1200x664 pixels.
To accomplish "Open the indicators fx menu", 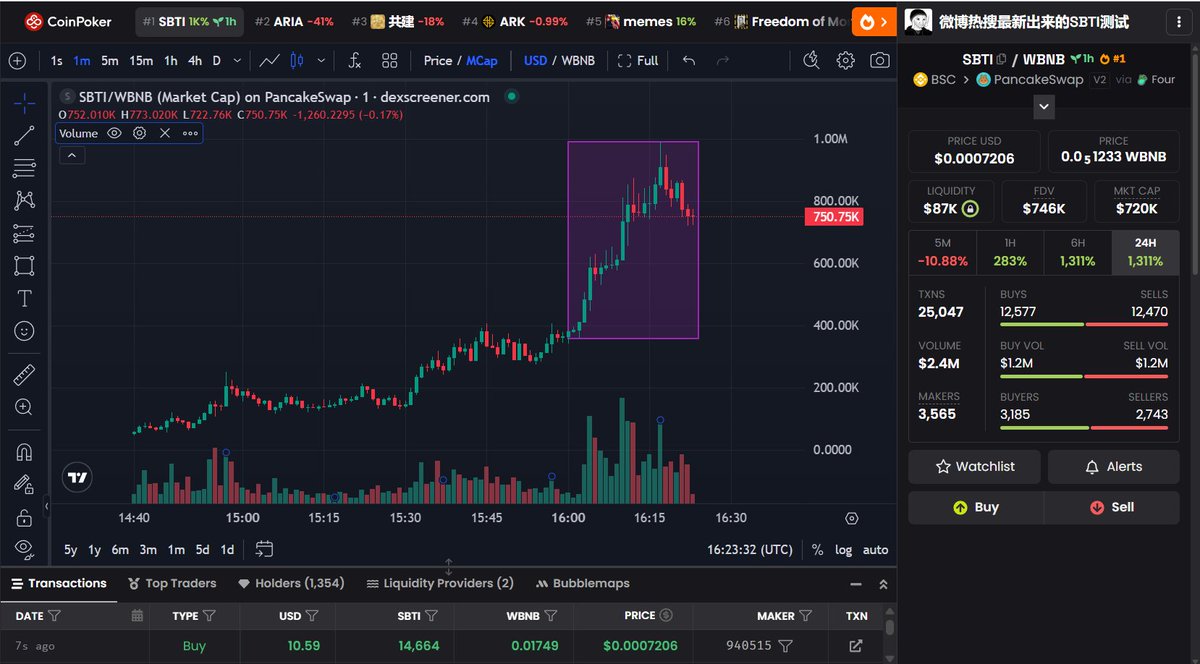I will click(x=354, y=60).
